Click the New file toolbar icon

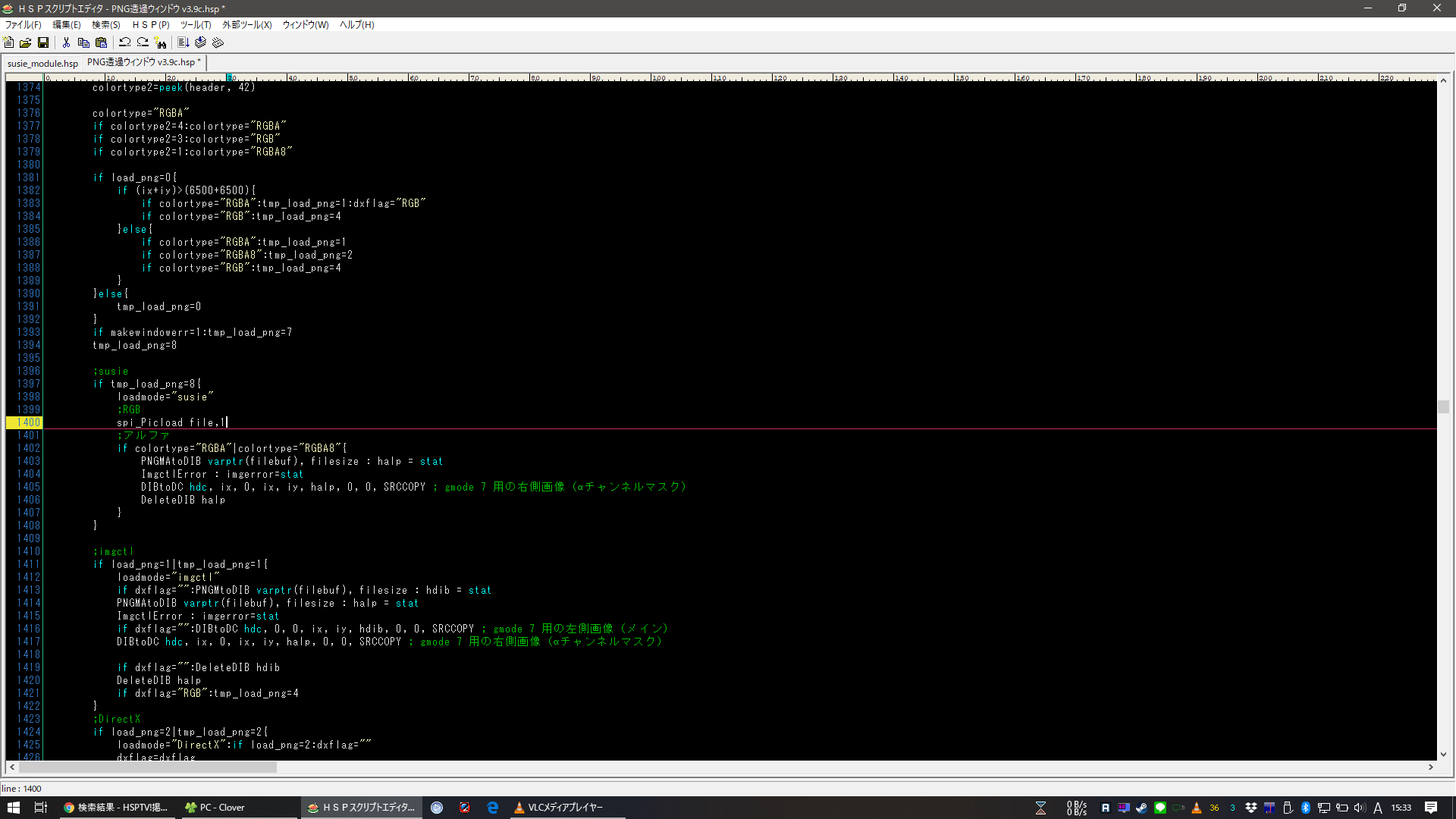pyautogui.click(x=9, y=42)
